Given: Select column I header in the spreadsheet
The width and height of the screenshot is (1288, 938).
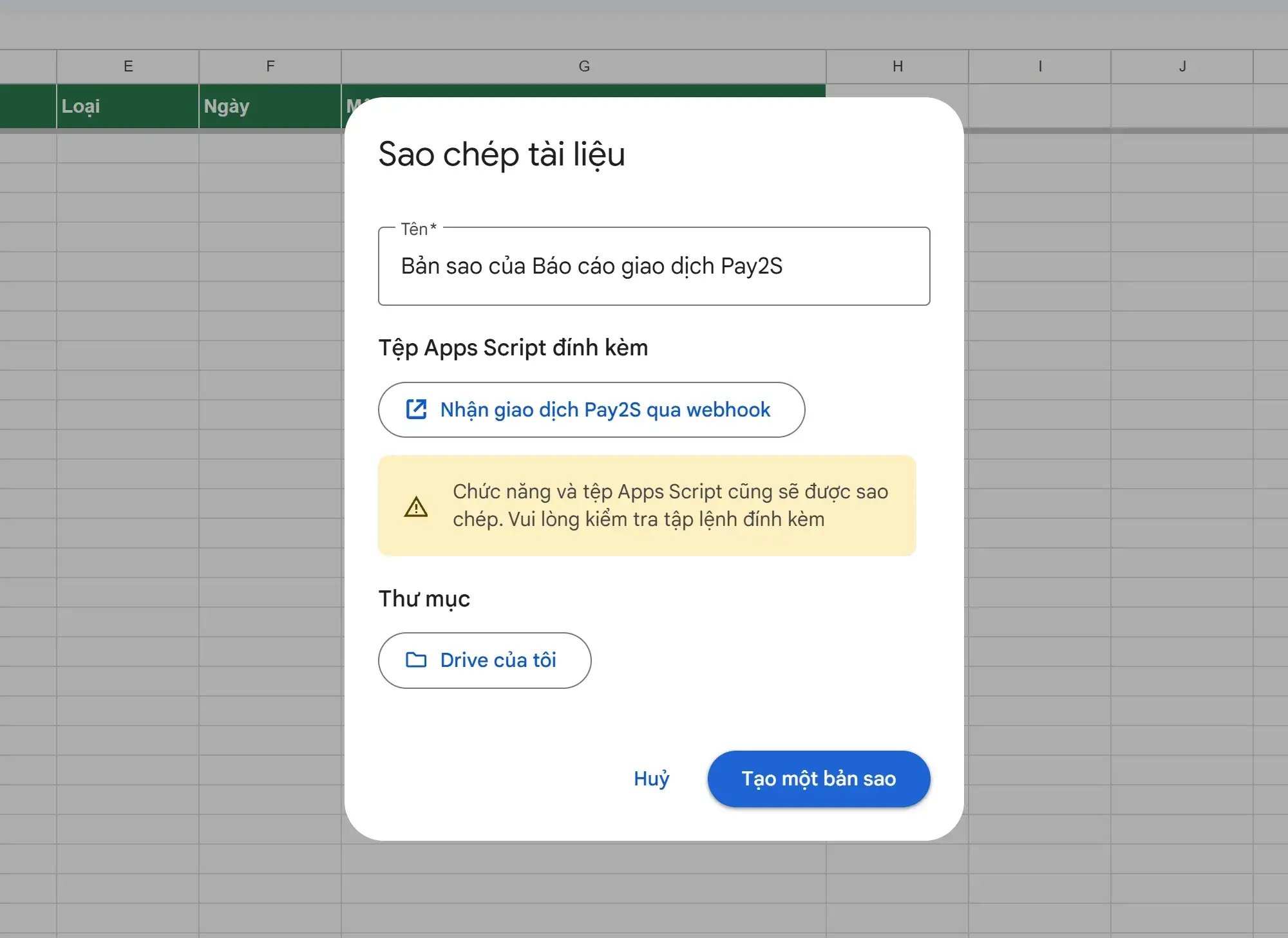Looking at the screenshot, I should 1040,66.
